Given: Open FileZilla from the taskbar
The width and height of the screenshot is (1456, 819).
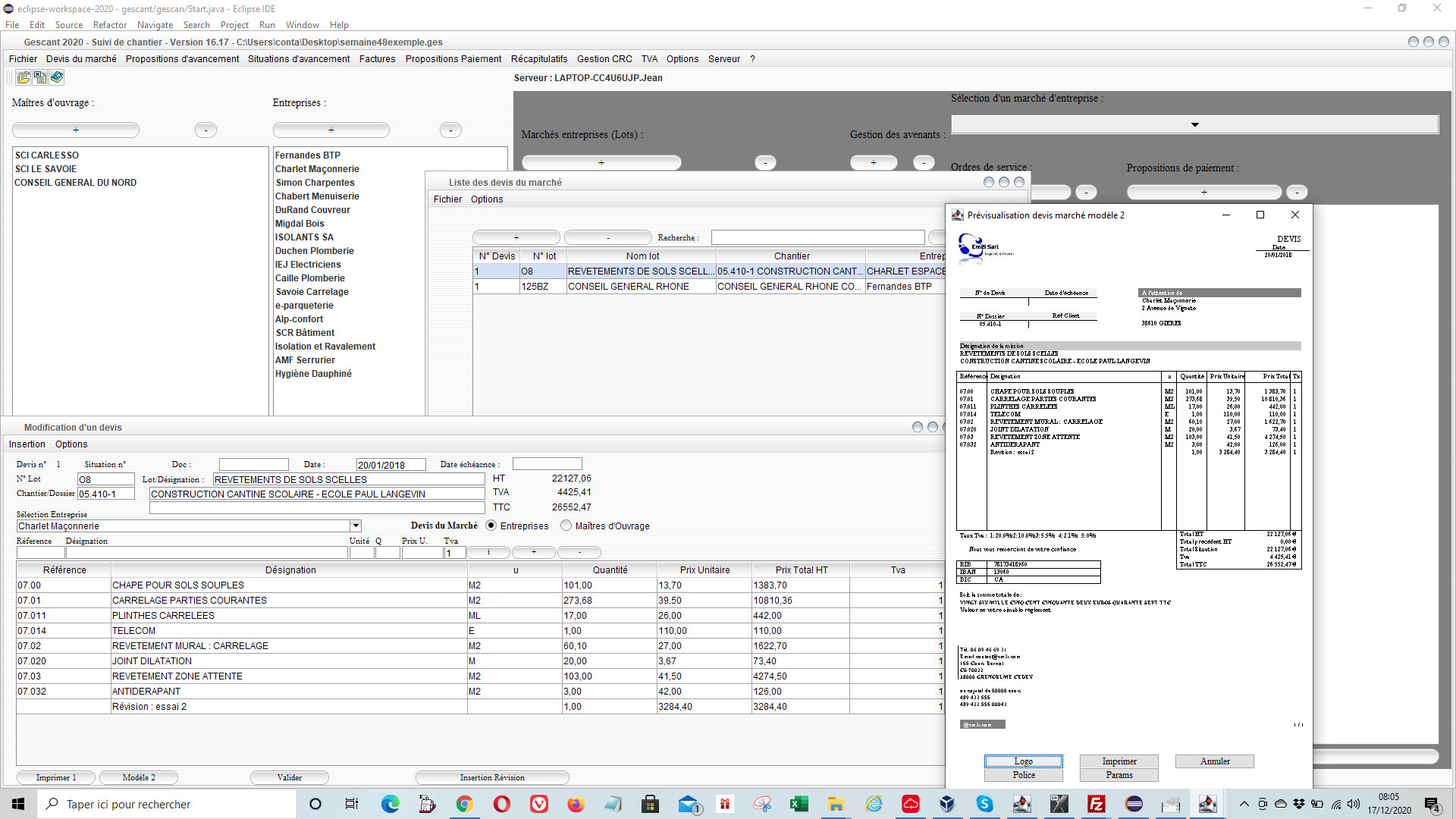Looking at the screenshot, I should [1096, 804].
